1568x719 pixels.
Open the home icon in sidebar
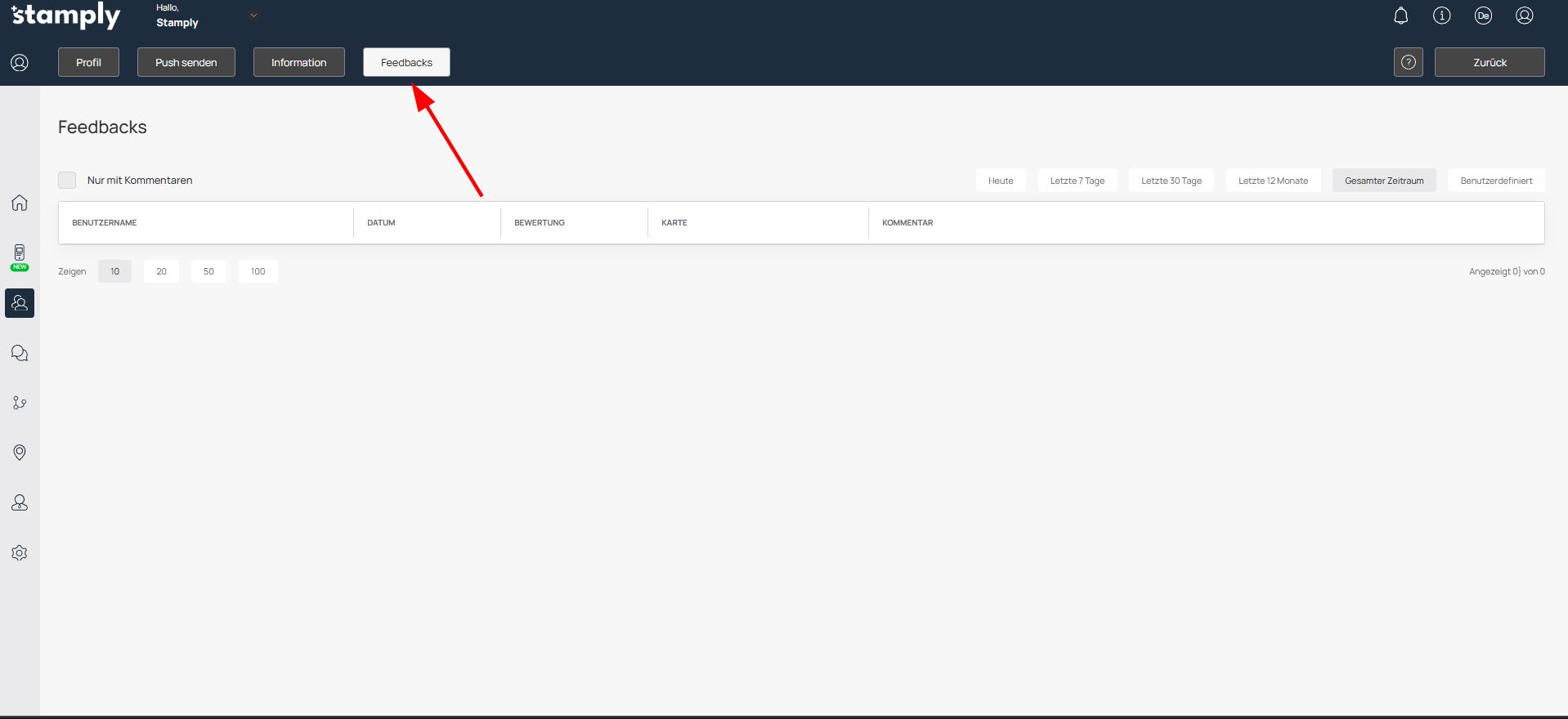[20, 203]
